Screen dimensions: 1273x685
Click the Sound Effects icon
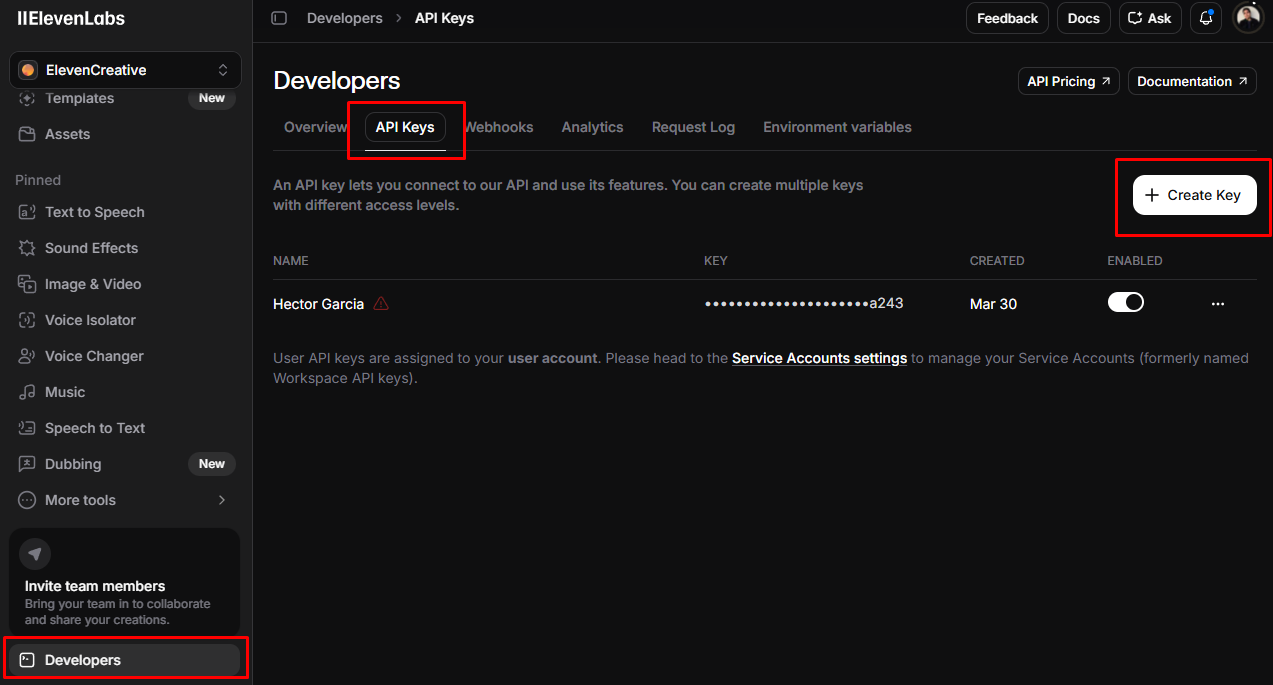(x=27, y=248)
